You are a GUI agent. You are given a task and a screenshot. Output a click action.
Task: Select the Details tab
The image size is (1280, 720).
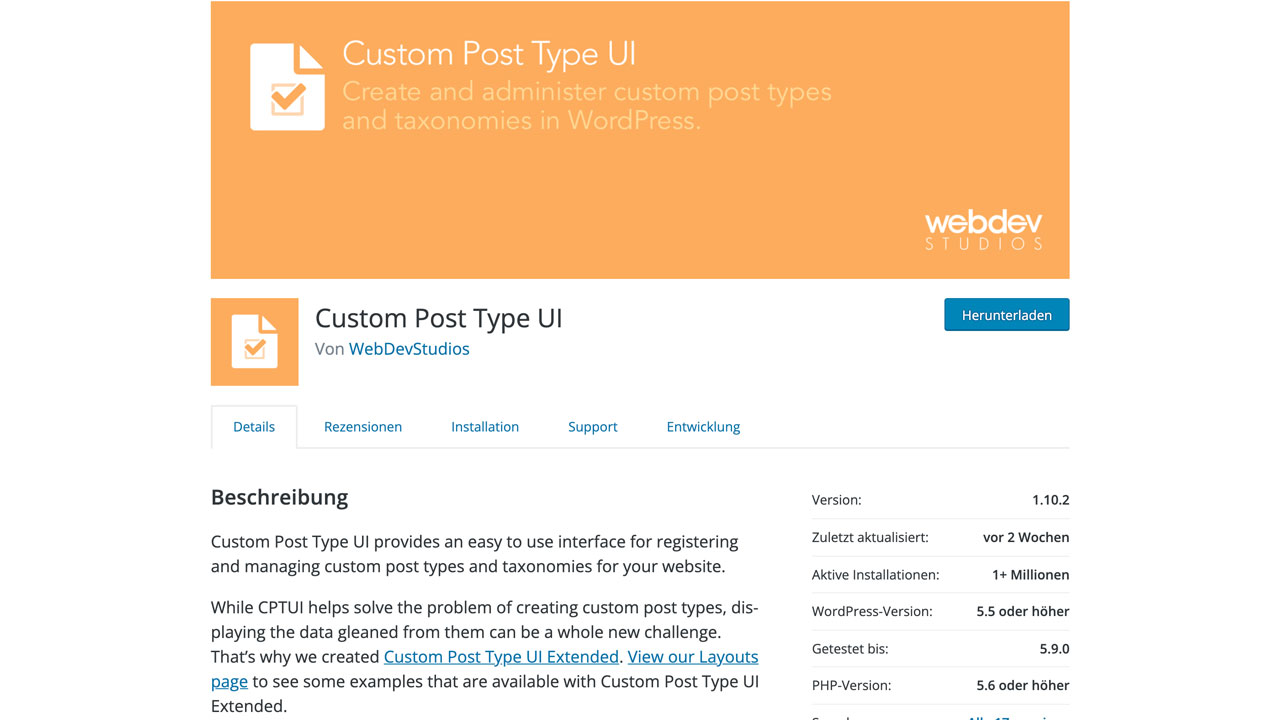(x=254, y=426)
